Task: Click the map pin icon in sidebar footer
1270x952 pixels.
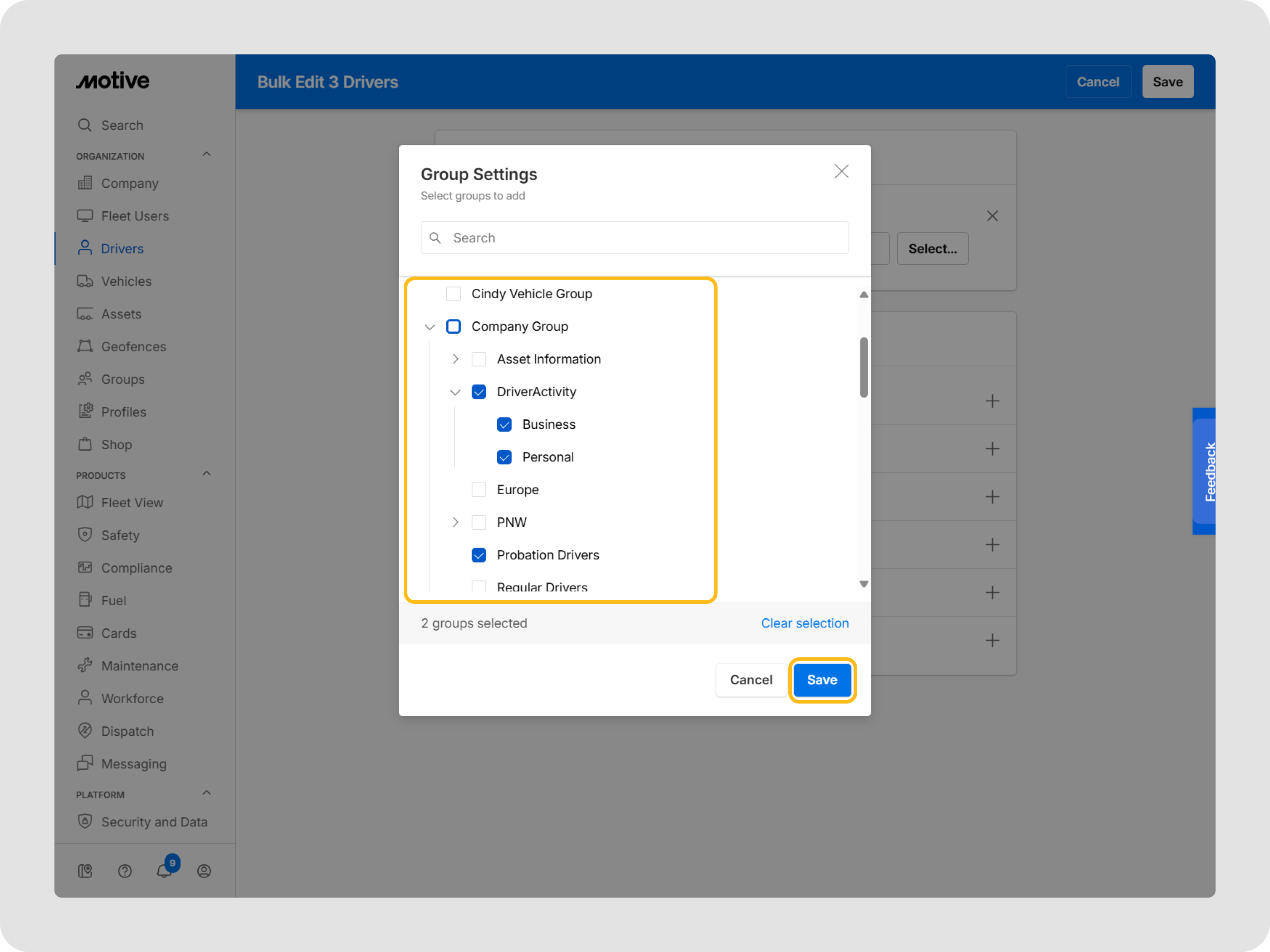Action: (x=85, y=871)
